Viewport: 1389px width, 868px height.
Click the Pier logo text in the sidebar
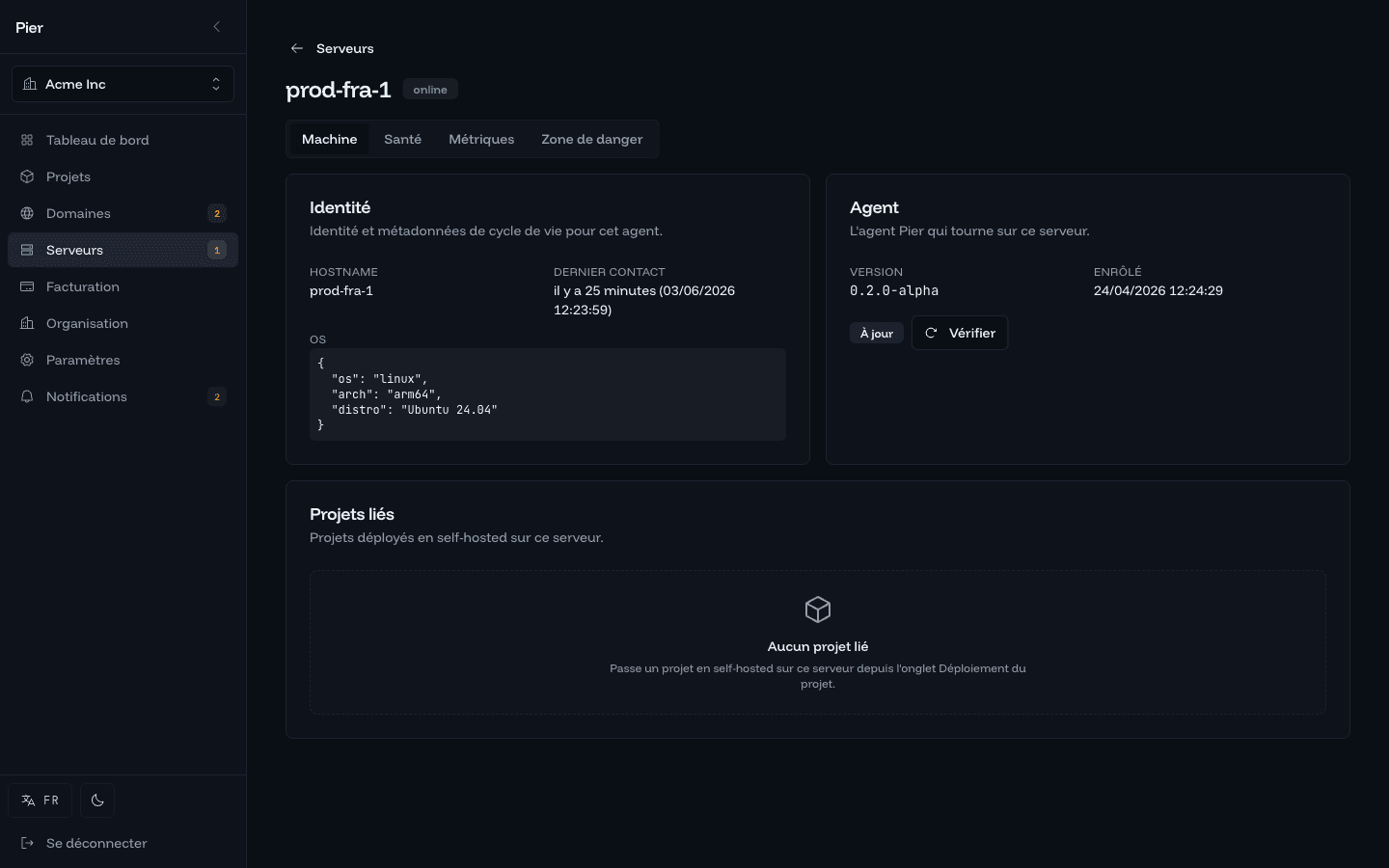[29, 27]
